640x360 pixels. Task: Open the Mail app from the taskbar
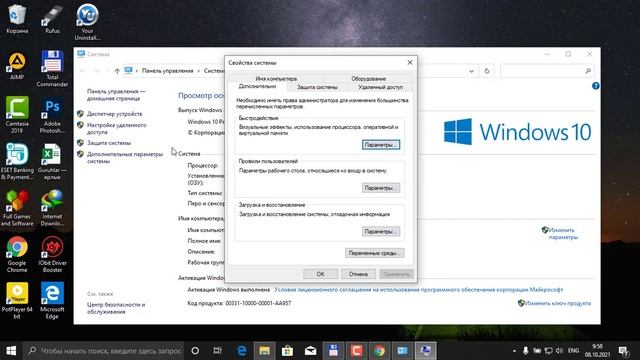(310, 351)
